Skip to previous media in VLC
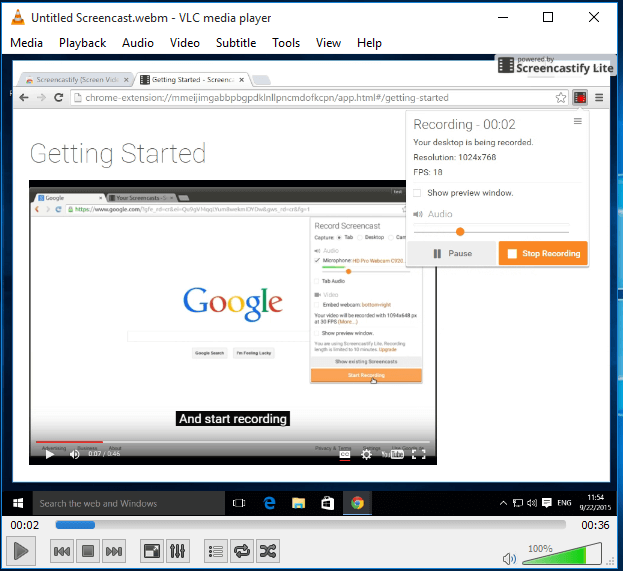Screen dimensions: 623x571 pos(62,551)
